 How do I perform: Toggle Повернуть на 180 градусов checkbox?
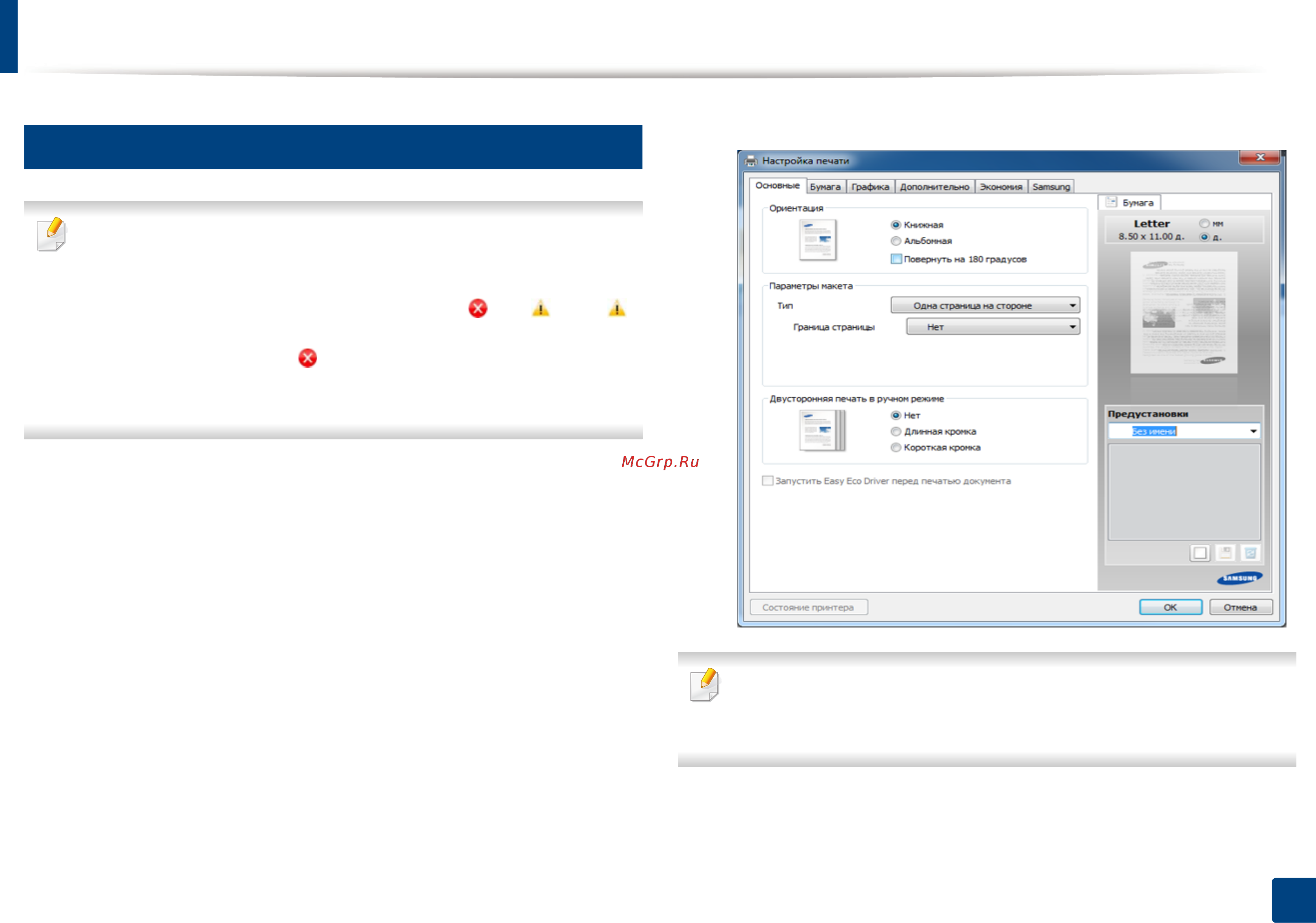coord(896,259)
